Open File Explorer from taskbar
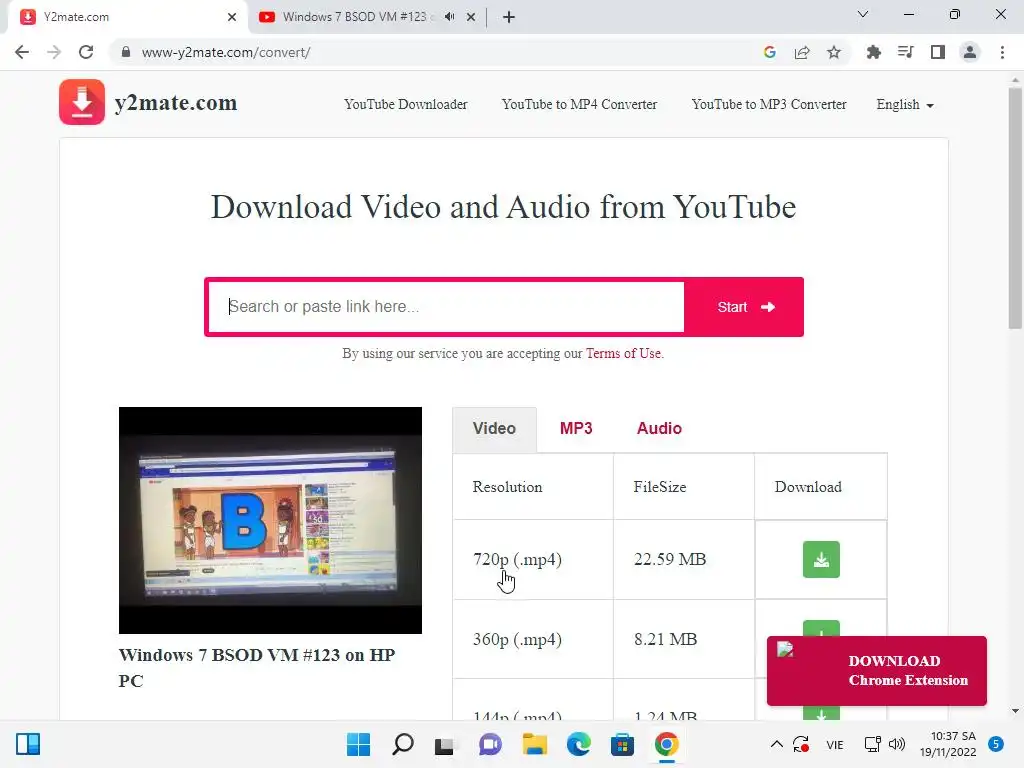The image size is (1024, 768). pos(534,744)
